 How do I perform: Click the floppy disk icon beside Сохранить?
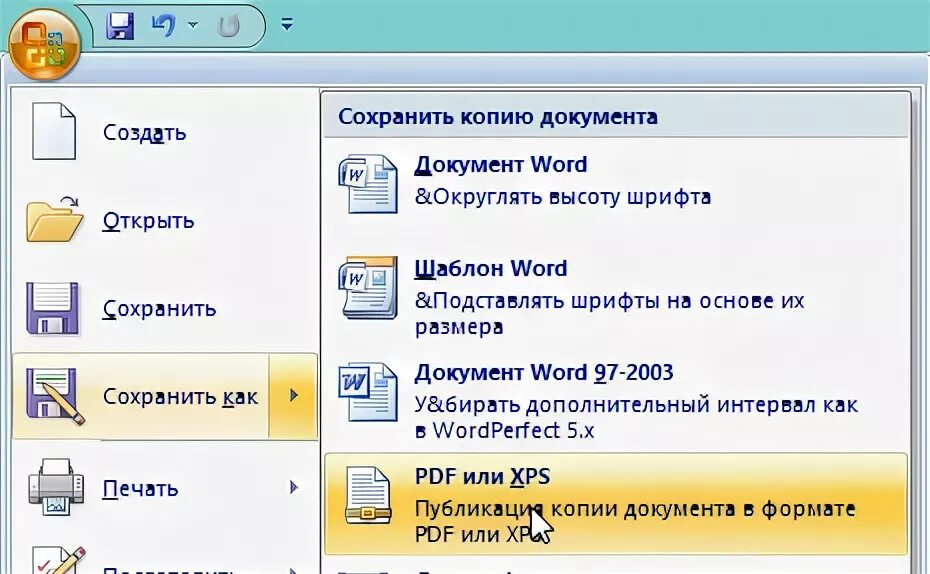click(x=52, y=308)
